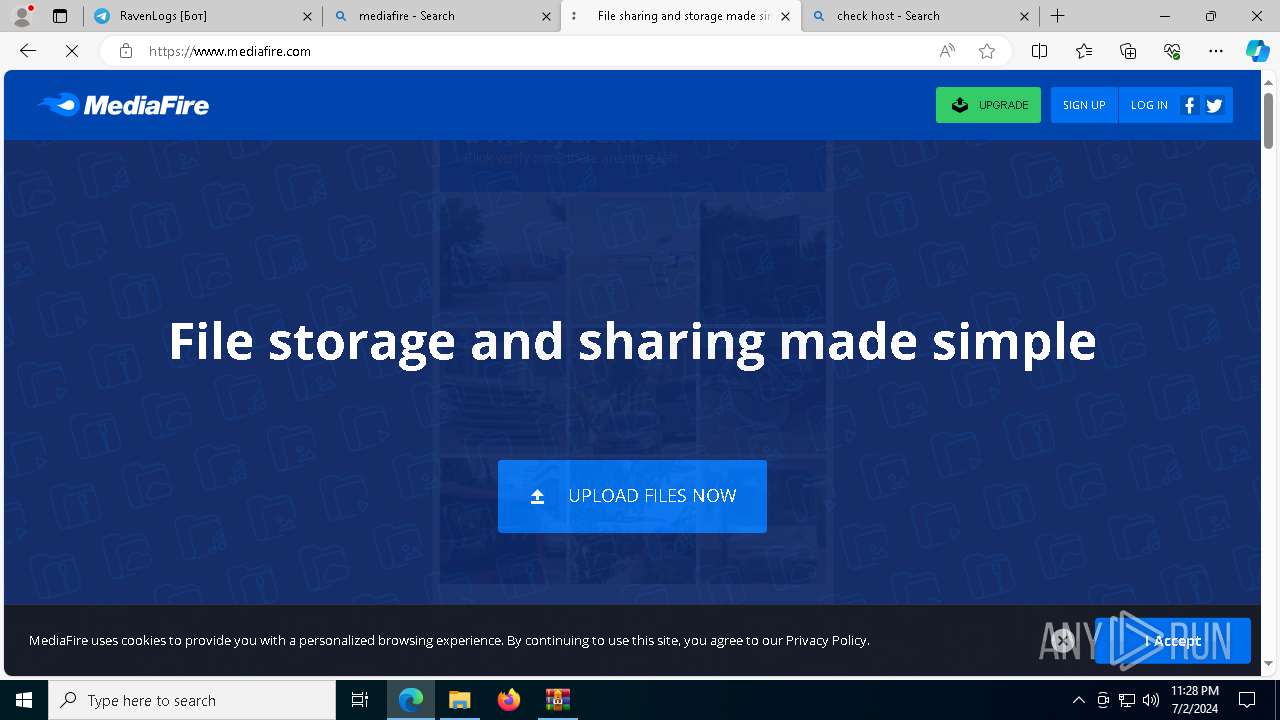Add this page to favorites
1280x720 pixels.
click(987, 51)
